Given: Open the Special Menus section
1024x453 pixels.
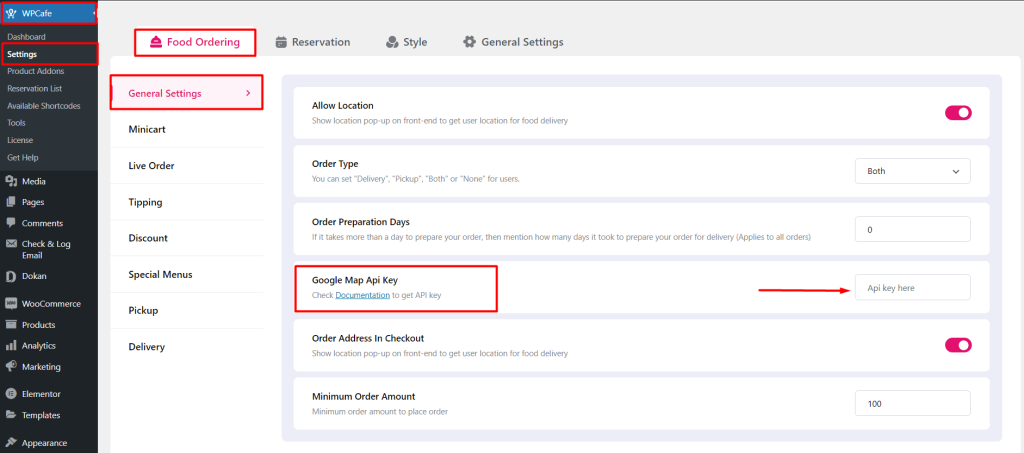Looking at the screenshot, I should point(187,274).
